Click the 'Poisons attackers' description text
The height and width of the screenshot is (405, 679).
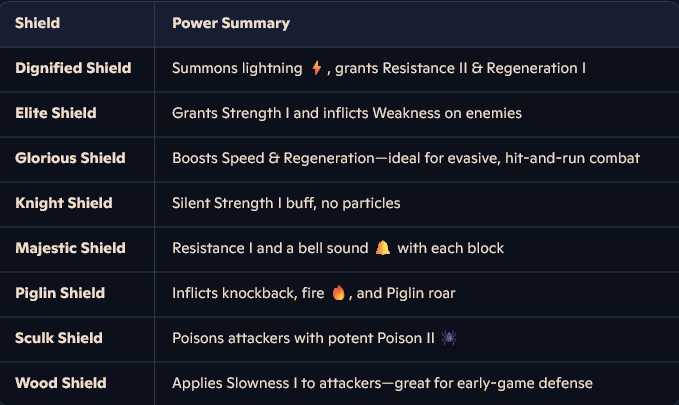(303, 338)
